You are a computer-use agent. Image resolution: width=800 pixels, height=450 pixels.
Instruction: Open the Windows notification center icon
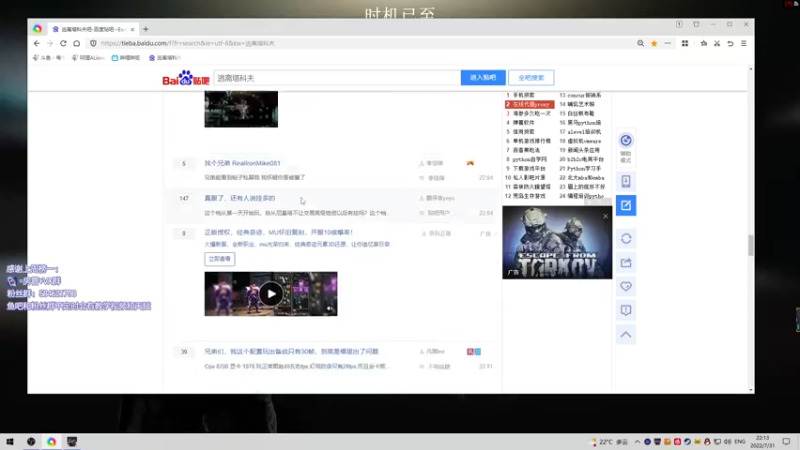coord(786,442)
